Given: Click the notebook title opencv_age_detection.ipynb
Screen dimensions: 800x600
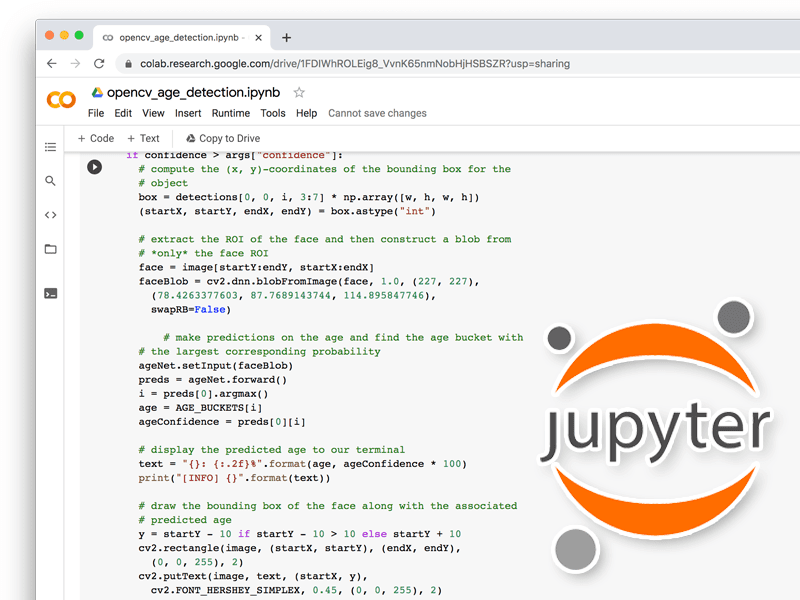Looking at the screenshot, I should (193, 92).
